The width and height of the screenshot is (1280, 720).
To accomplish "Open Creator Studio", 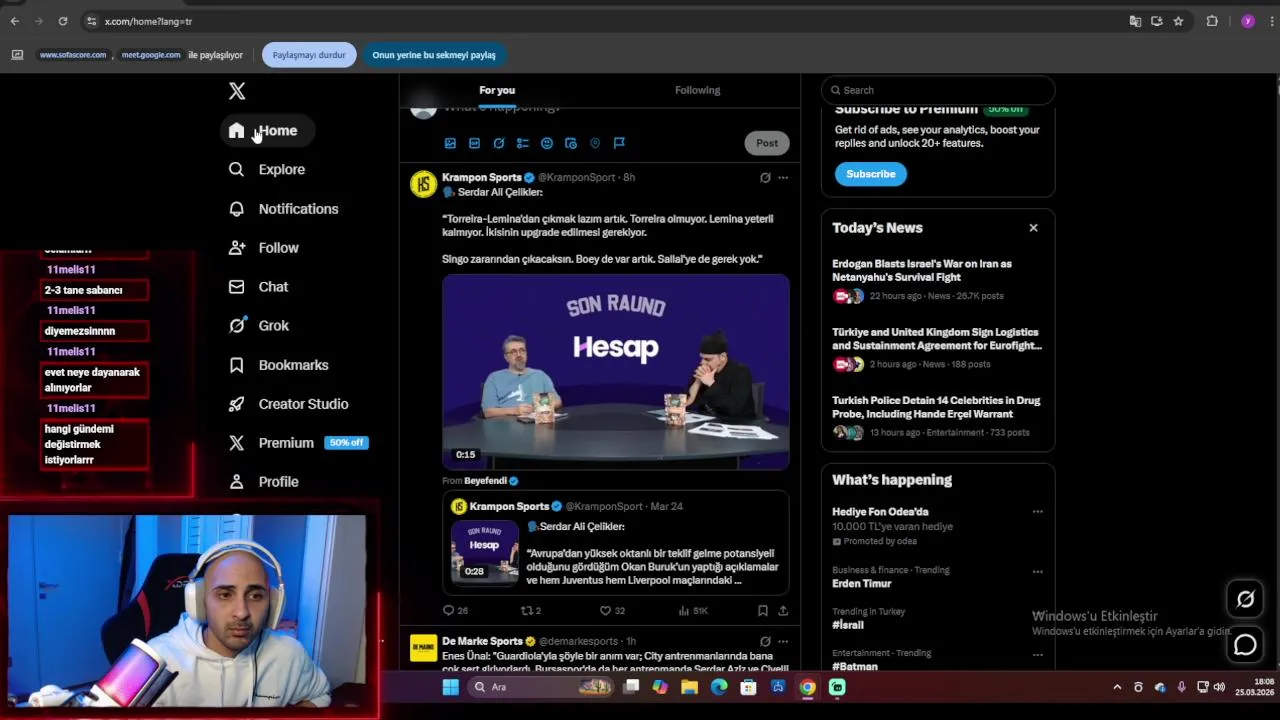I will pos(289,404).
